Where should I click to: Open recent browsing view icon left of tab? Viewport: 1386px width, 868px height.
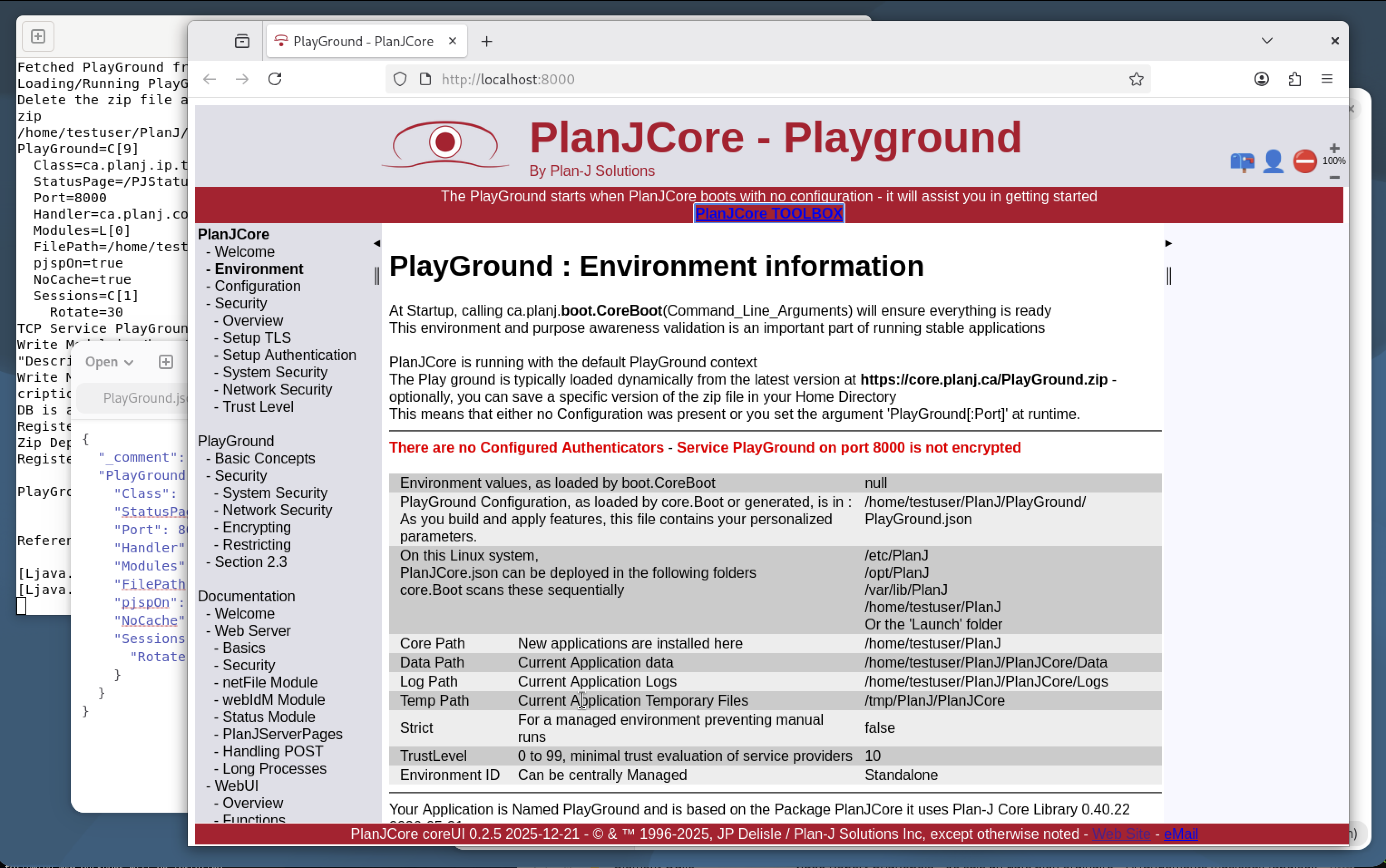[x=242, y=41]
